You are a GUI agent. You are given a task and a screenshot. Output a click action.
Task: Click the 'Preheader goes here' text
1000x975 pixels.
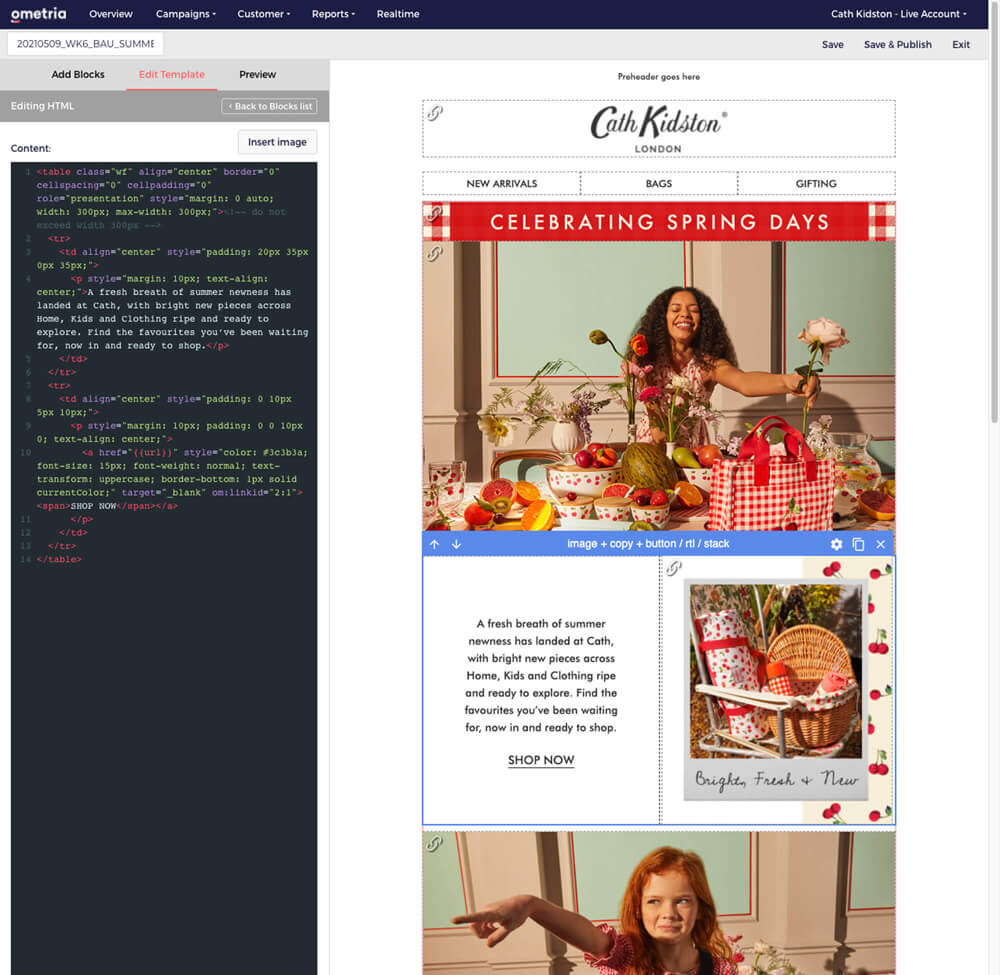point(658,77)
